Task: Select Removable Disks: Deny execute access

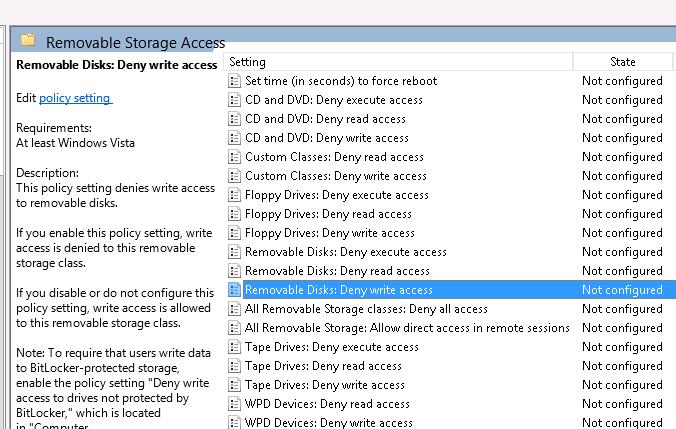Action: pos(345,252)
